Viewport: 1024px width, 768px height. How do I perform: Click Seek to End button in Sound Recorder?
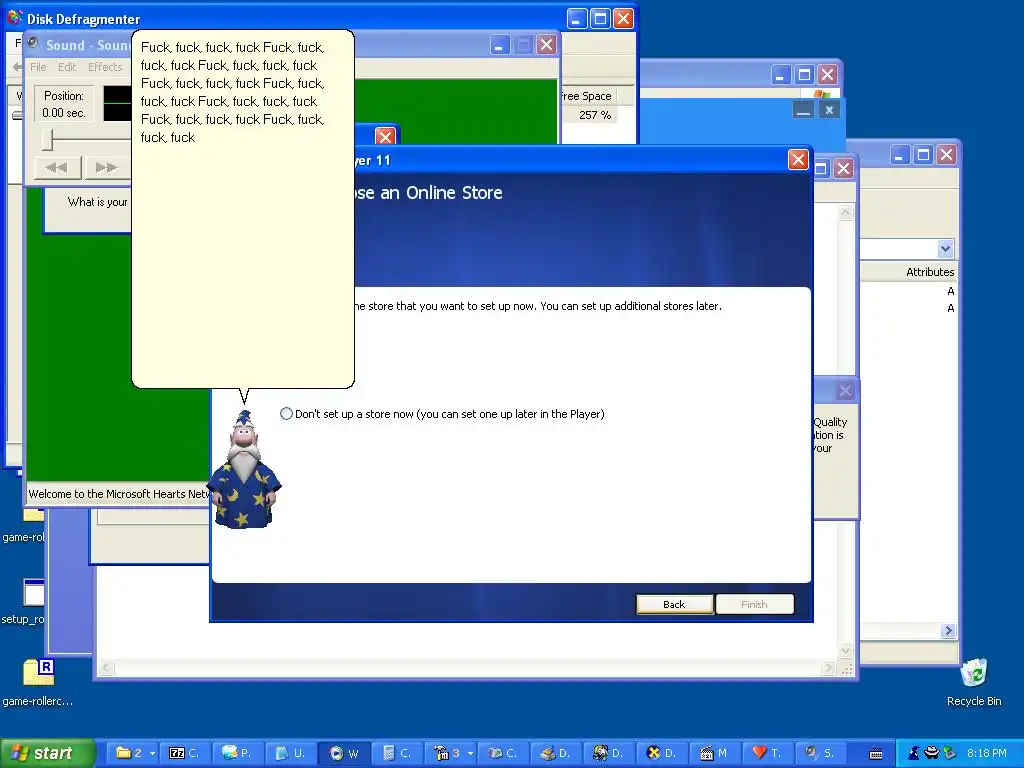coord(106,168)
